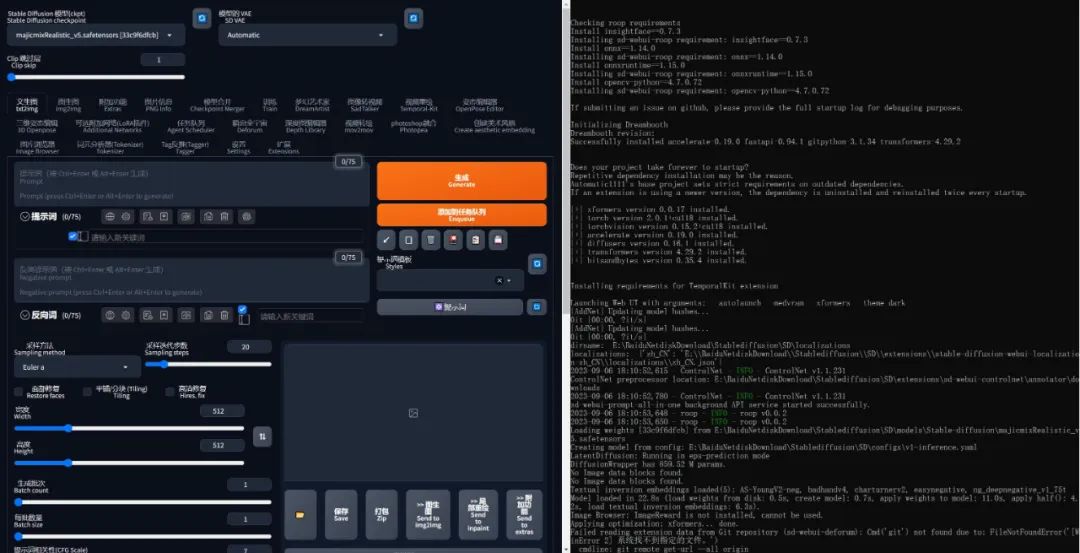Click history document icon in negative prompt toolbar

(x=147, y=315)
